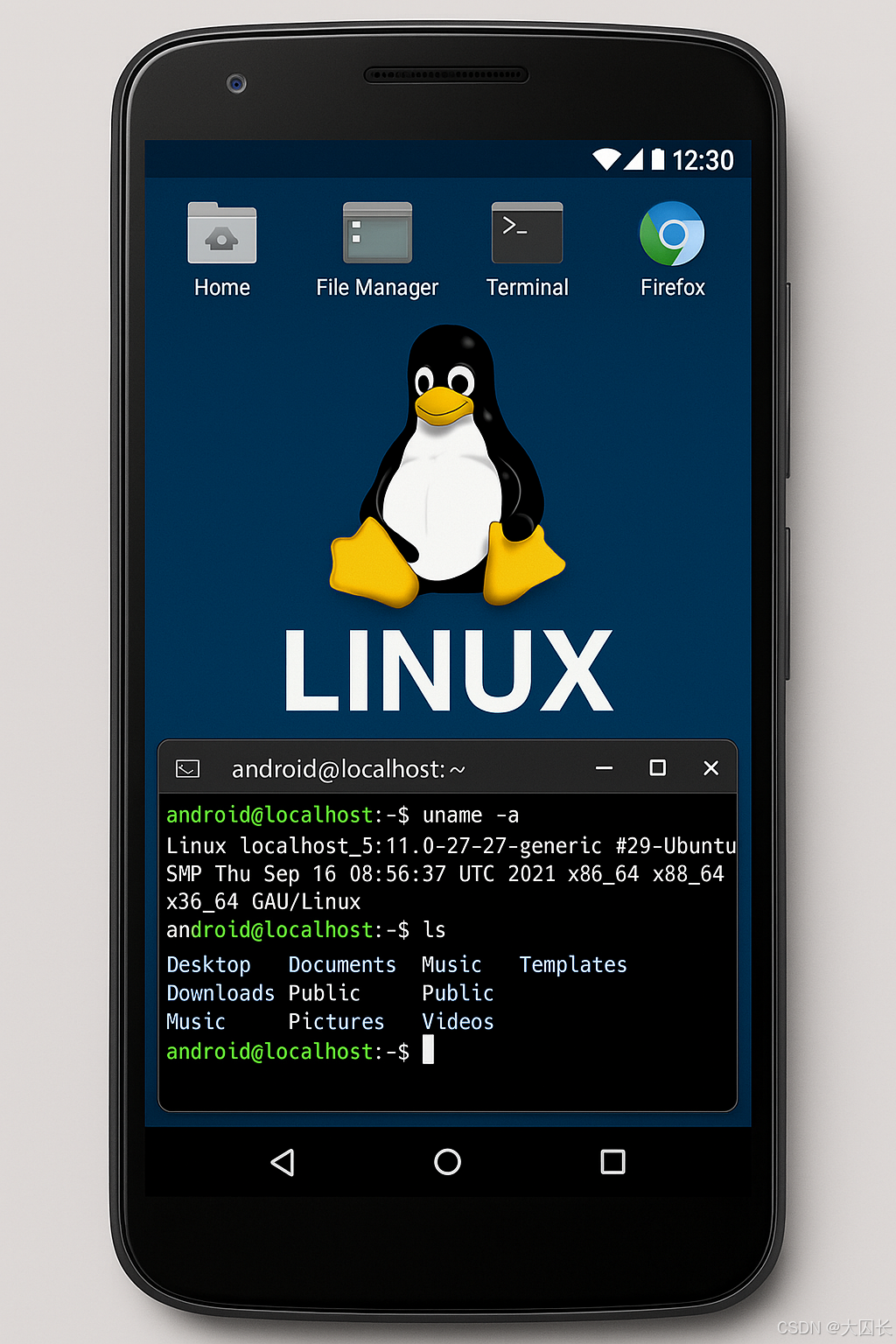
Task: Tap the Android back navigation button
Action: pos(283,1162)
